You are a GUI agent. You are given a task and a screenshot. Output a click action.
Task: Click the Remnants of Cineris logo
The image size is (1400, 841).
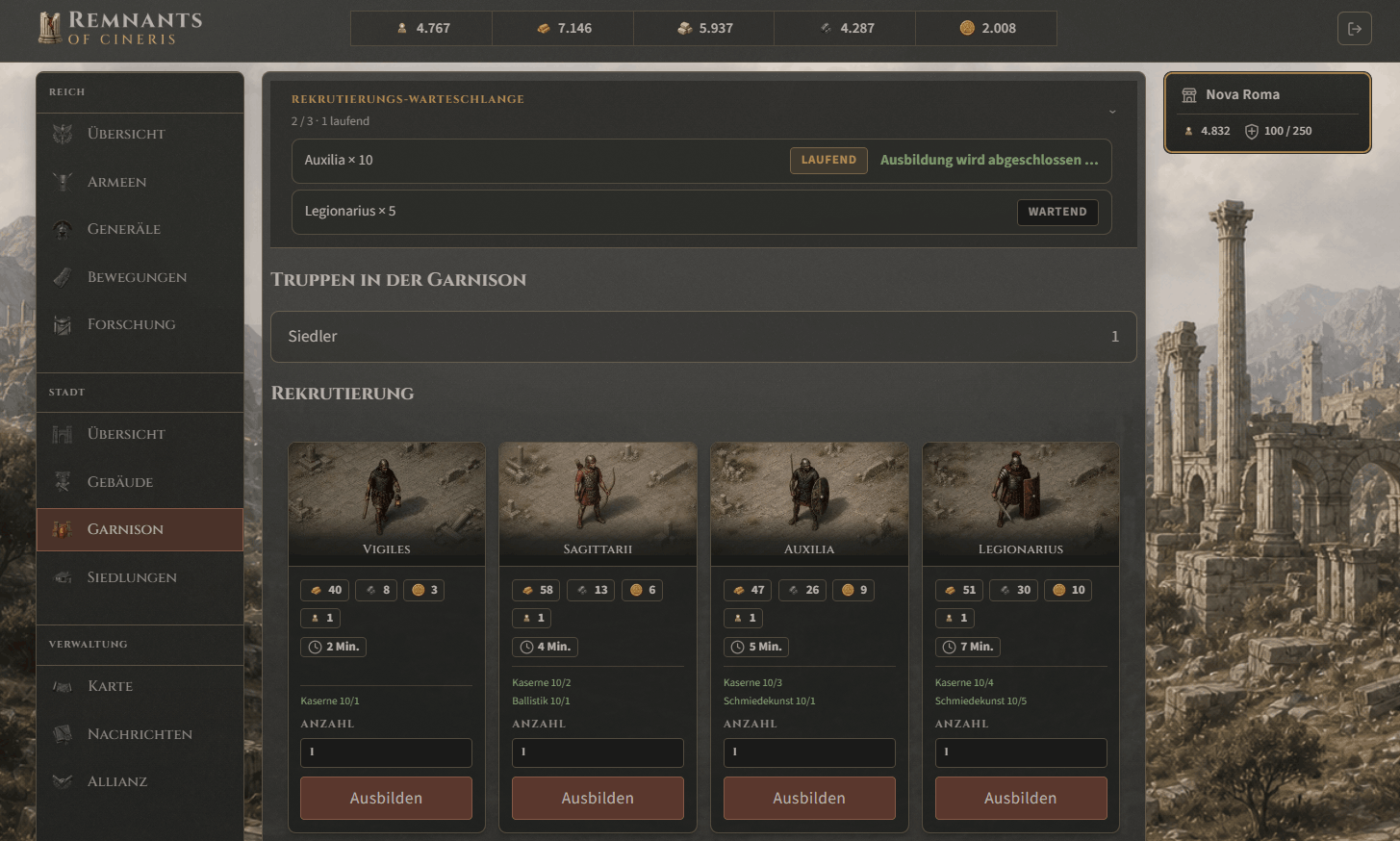coord(119,28)
